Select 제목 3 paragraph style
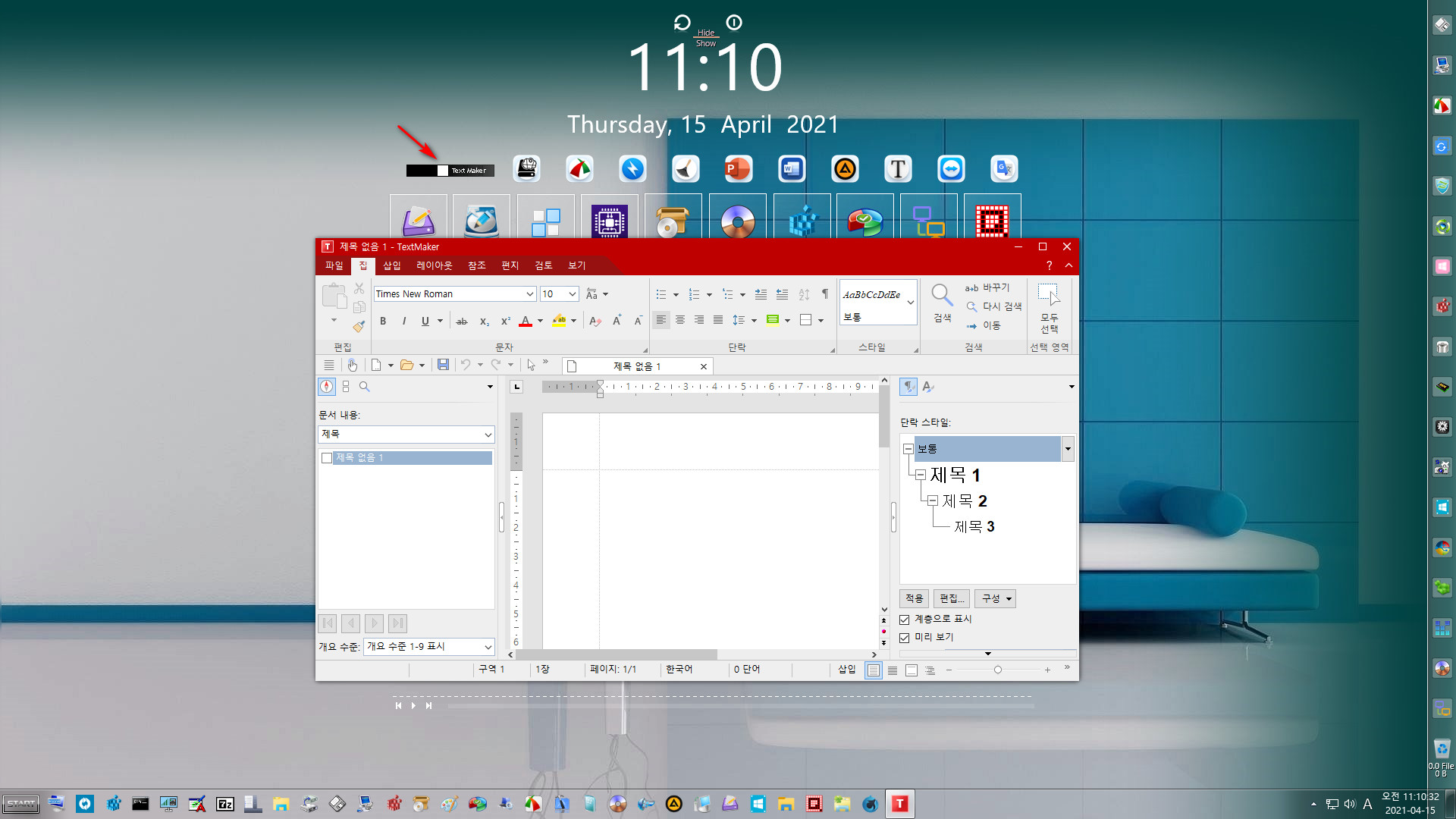1456x819 pixels. point(974,526)
